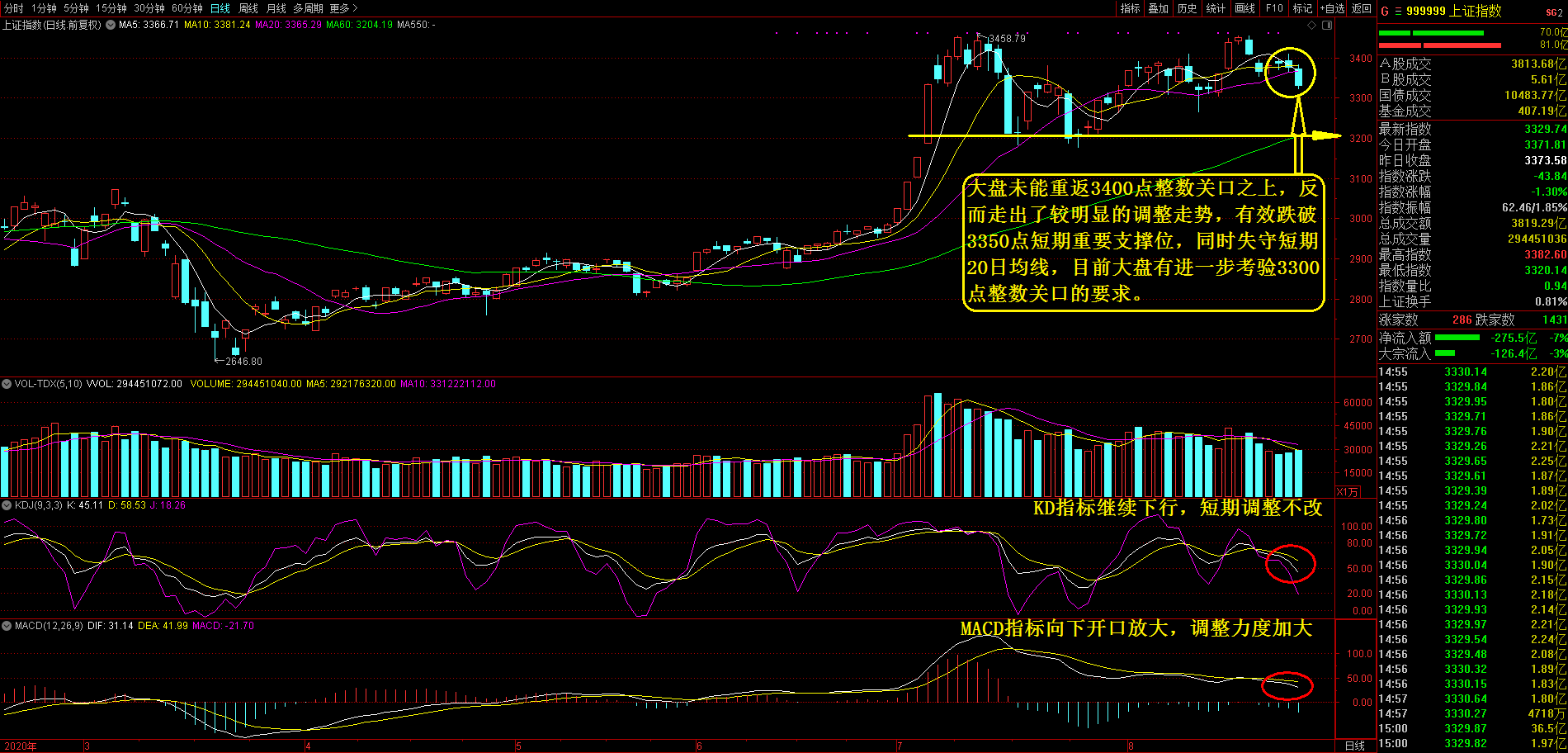Open the green list icon before 999999

(x=1399, y=12)
